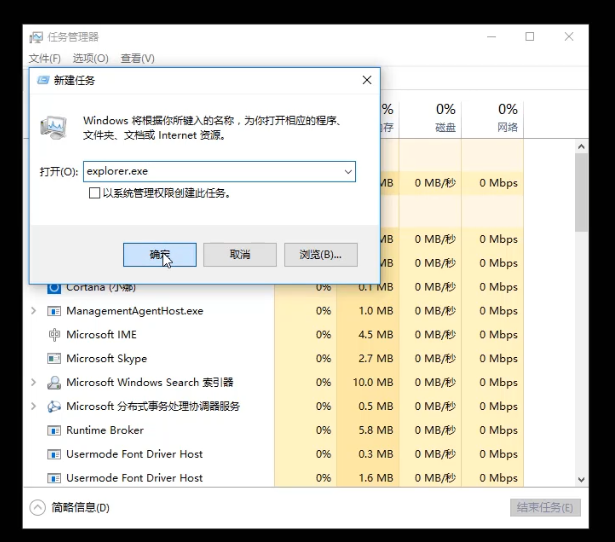The height and width of the screenshot is (542, 615).
Task: Click the Microsoft IME process icon
Action: pos(54,335)
